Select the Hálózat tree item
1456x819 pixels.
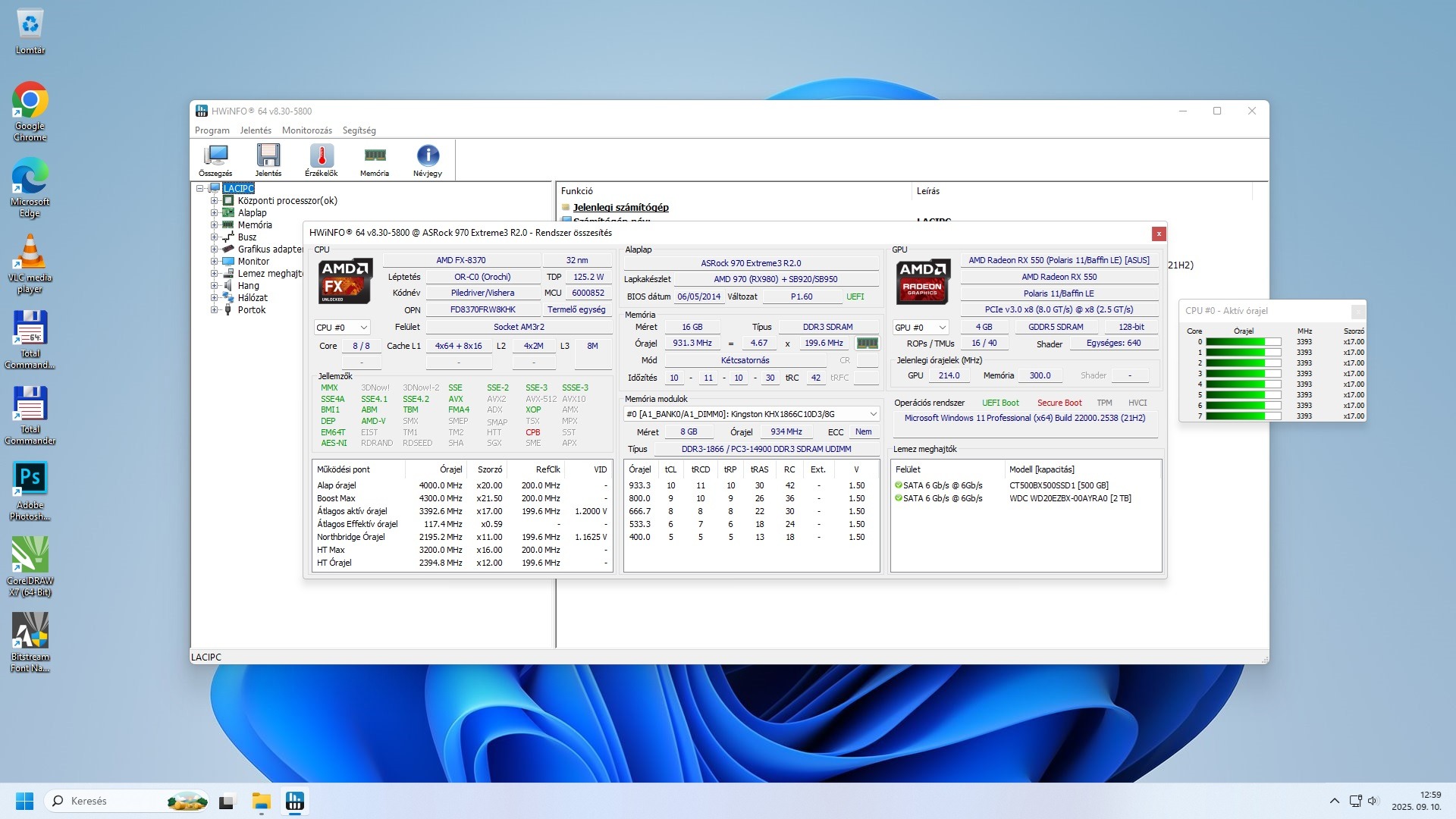pos(252,298)
